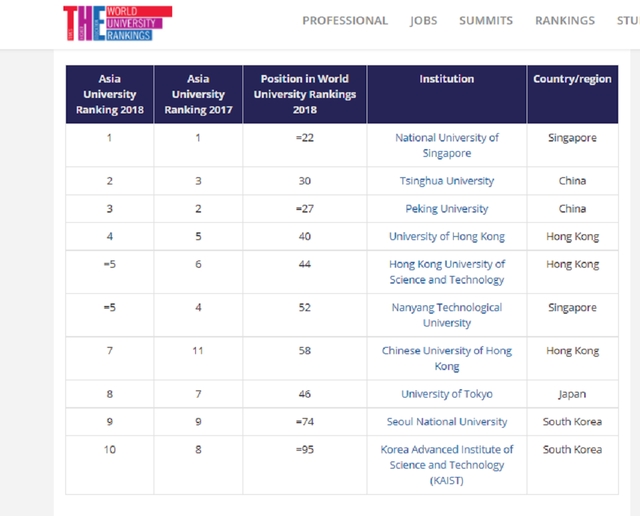This screenshot has width=640, height=516.
Task: Click world position 46 in Tokyo row
Action: click(x=304, y=394)
